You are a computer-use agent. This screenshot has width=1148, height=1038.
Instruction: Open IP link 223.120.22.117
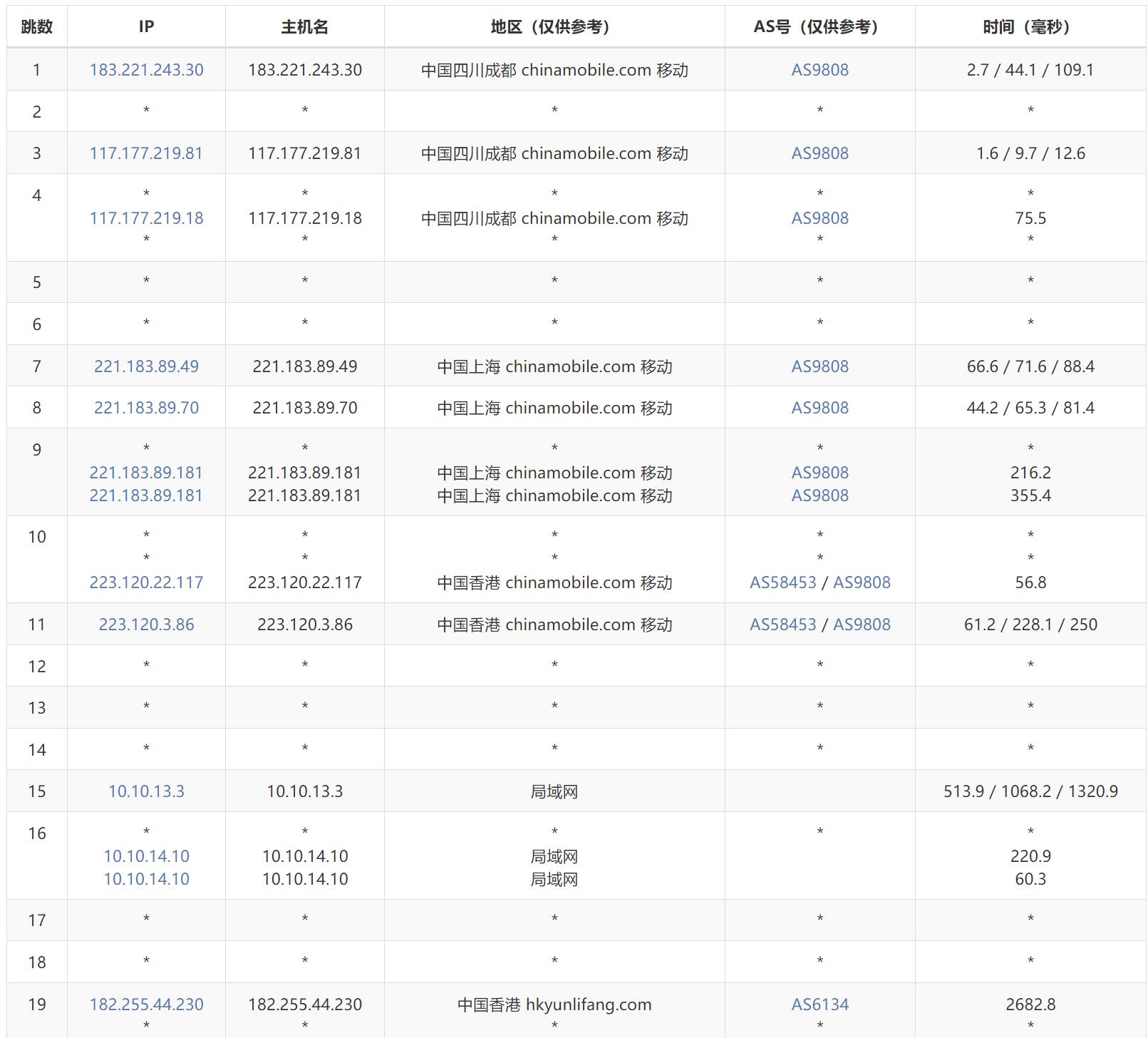(x=146, y=582)
